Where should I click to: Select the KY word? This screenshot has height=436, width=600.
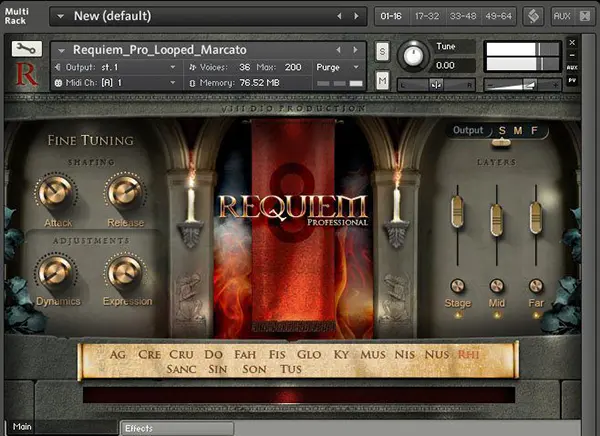click(x=341, y=355)
